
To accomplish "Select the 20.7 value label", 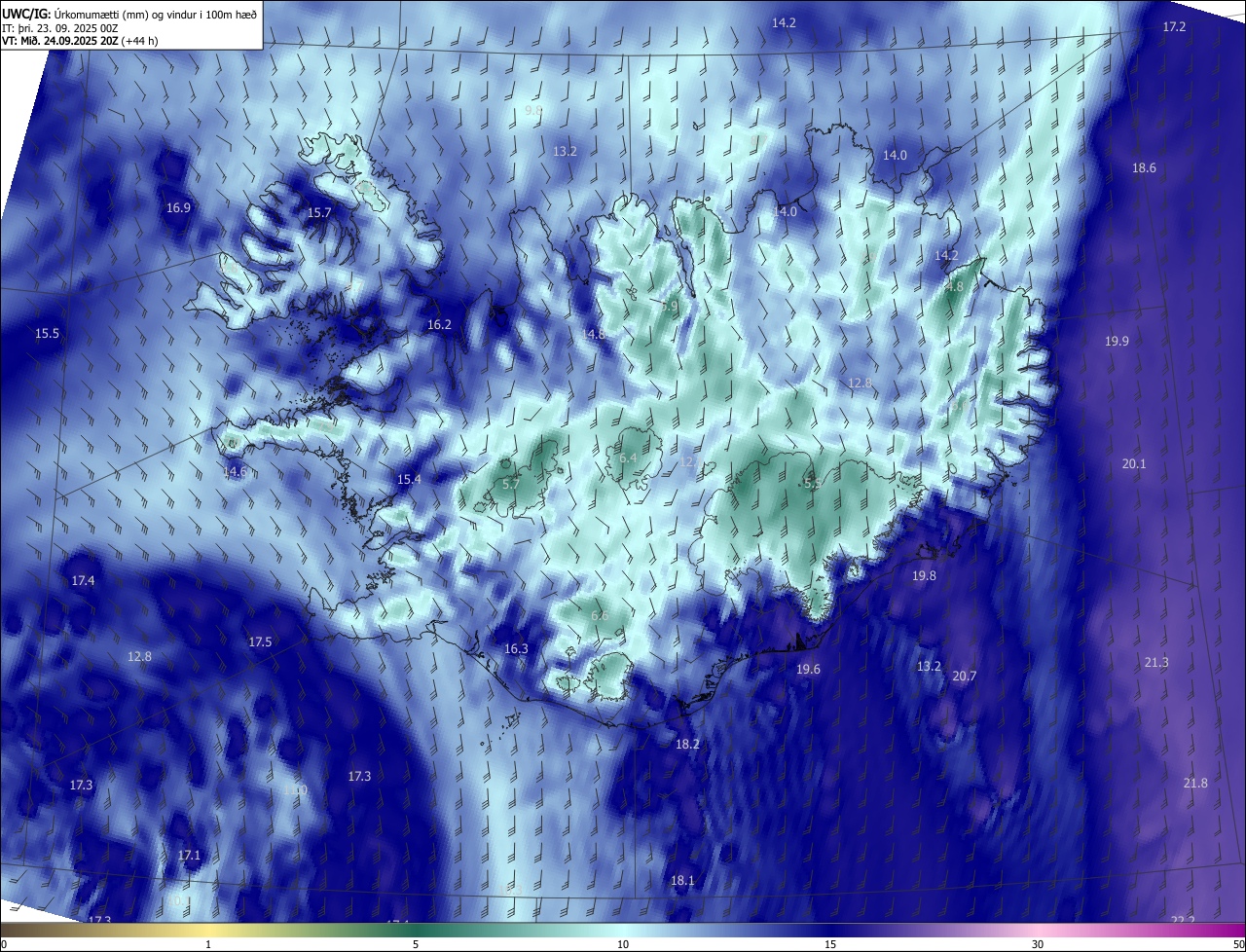I will coord(964,676).
